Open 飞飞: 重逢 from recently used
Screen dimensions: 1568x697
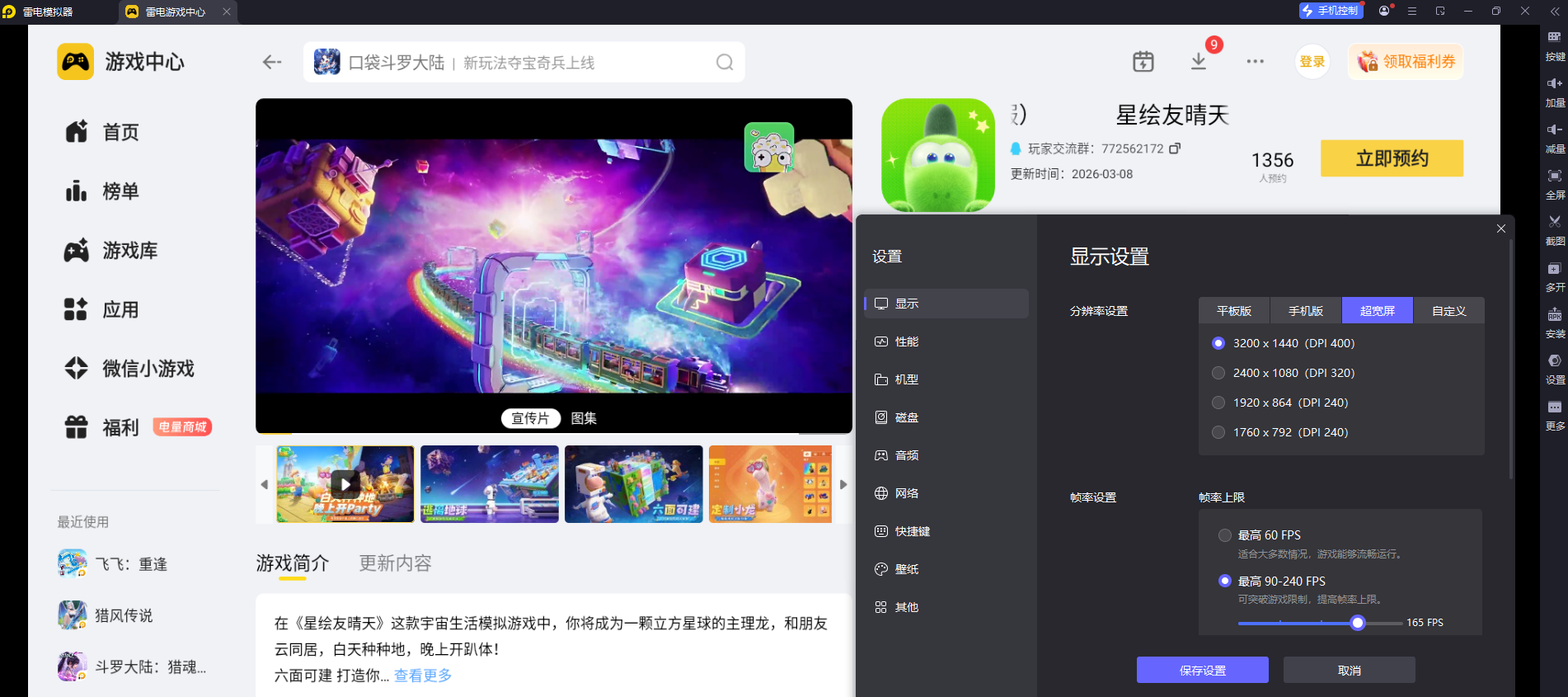pyautogui.click(x=112, y=564)
